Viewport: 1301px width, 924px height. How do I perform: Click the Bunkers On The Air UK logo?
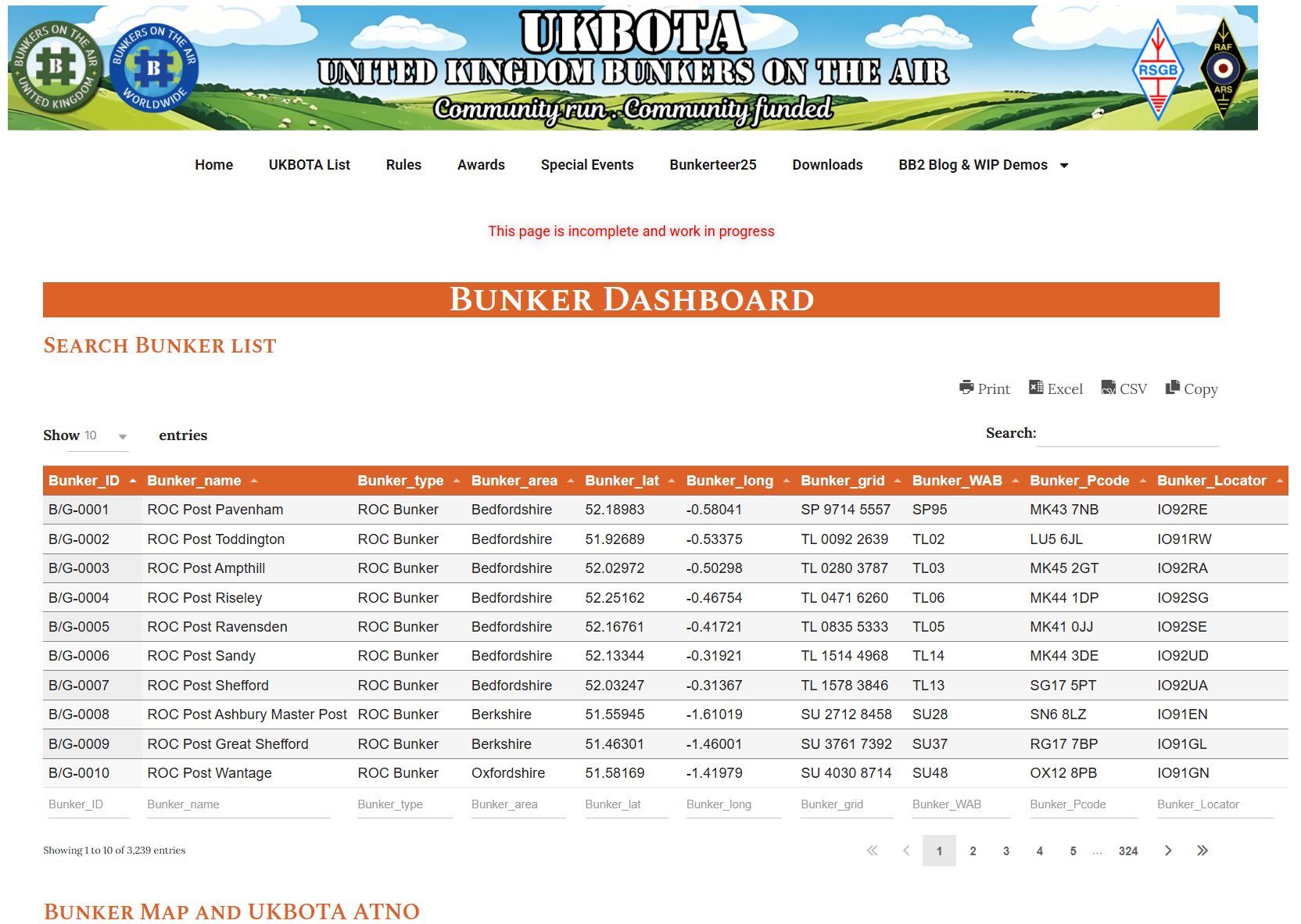pos(56,67)
